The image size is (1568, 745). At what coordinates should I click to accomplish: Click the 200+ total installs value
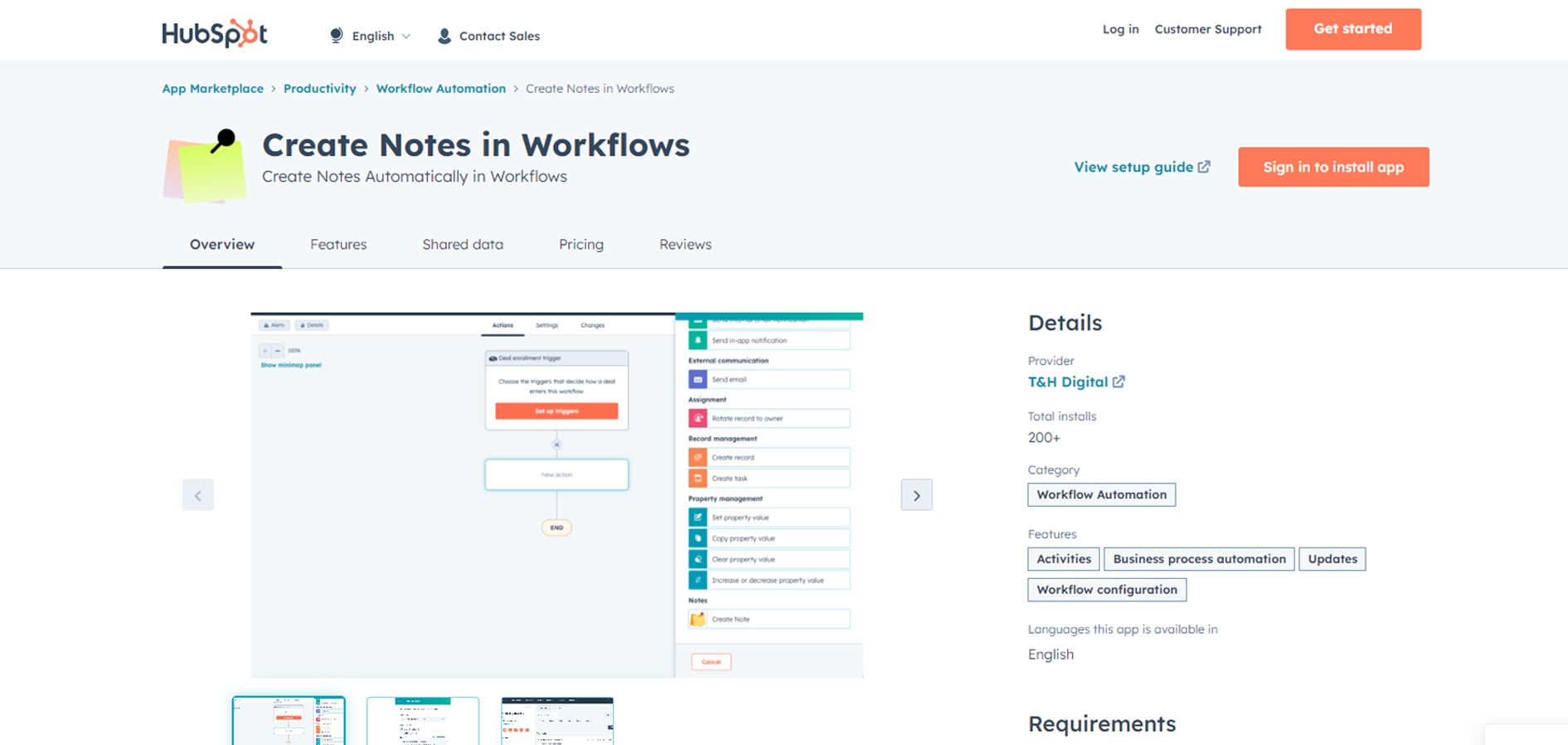point(1044,438)
